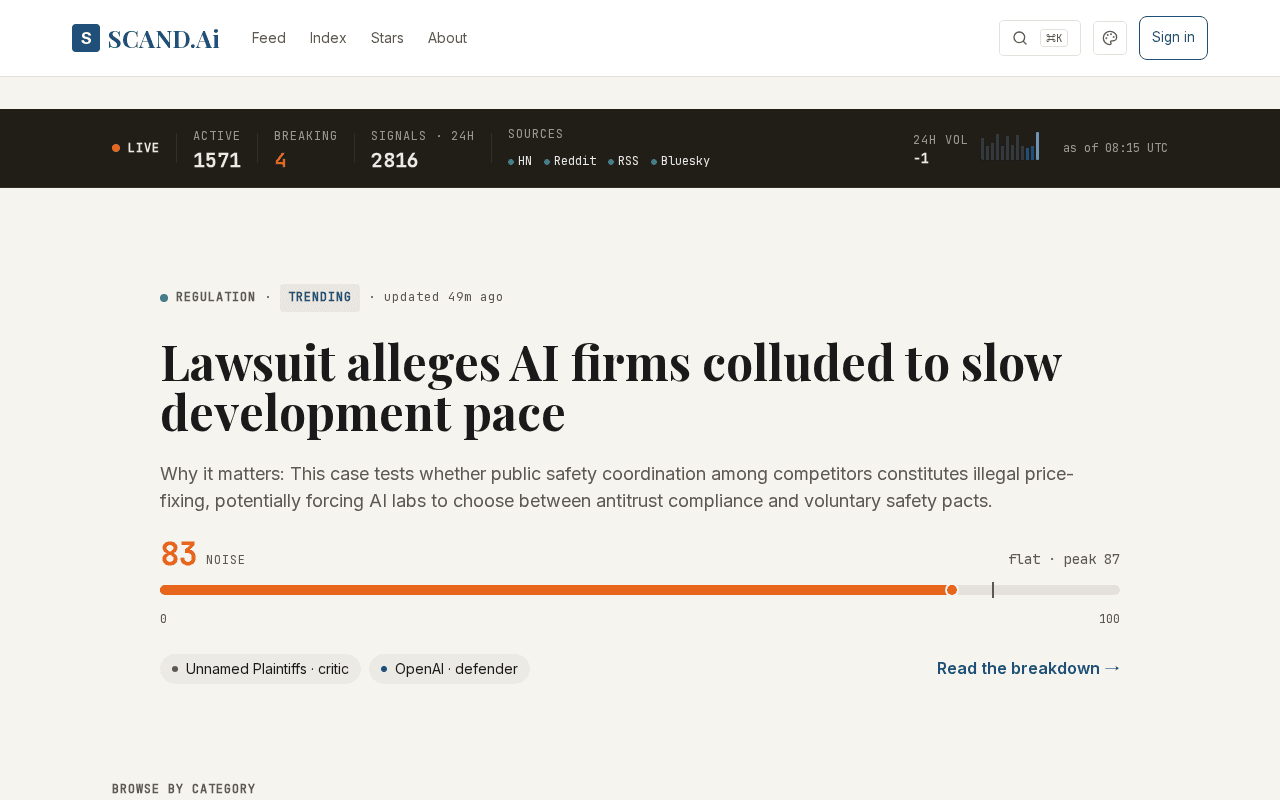The image size is (1280, 800).
Task: Click the Reddit source label
Action: (570, 161)
